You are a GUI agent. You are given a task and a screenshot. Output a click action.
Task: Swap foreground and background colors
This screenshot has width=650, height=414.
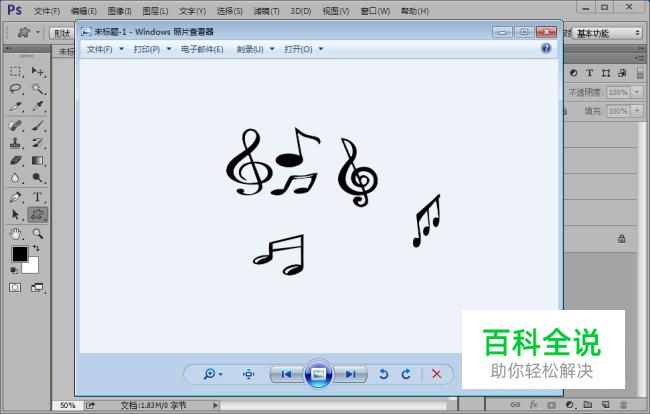36,248
